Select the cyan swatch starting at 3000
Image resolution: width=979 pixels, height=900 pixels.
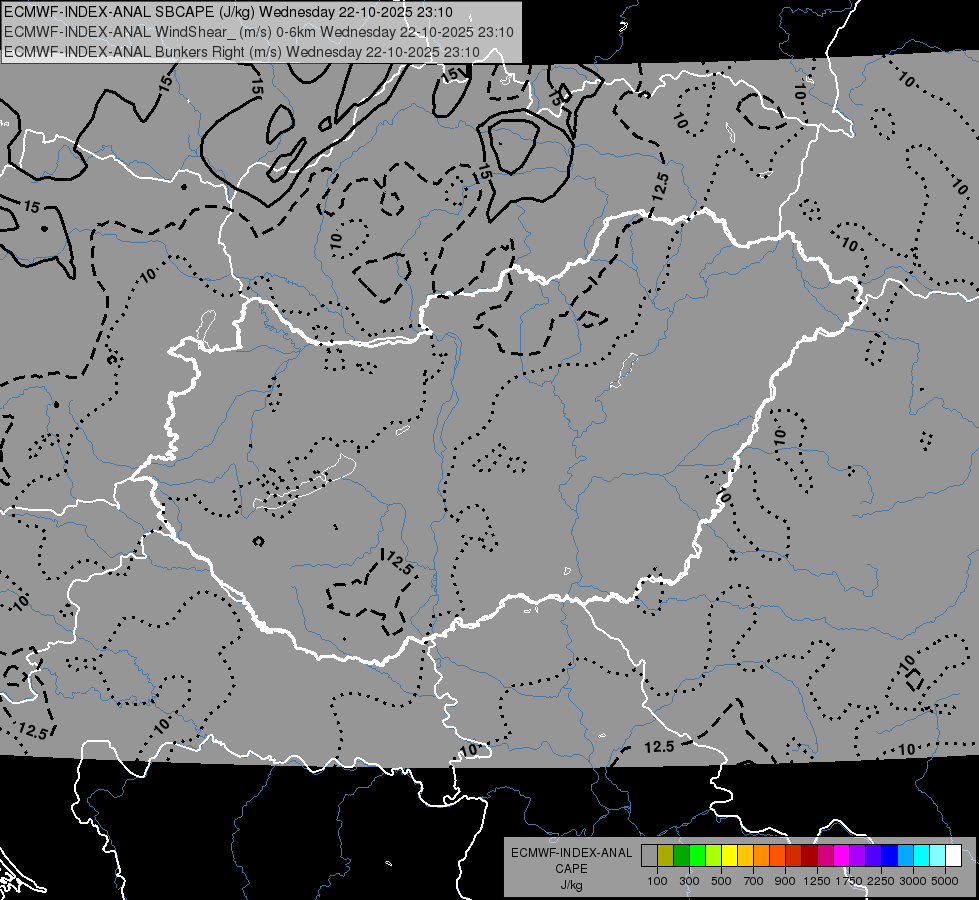coord(922,856)
